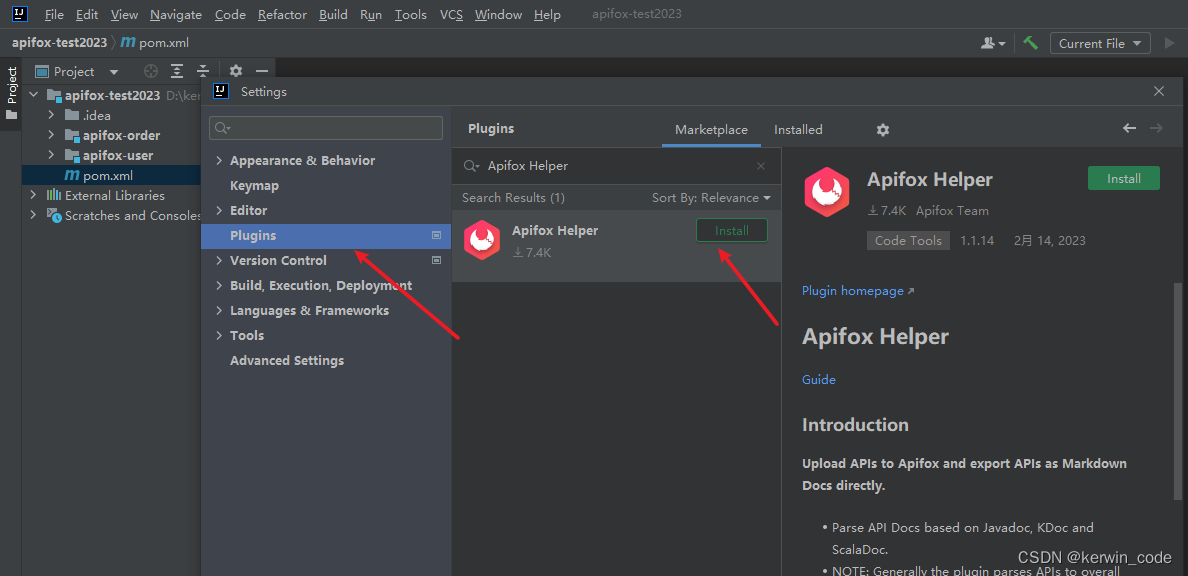The width and height of the screenshot is (1188, 576).
Task: Open the plugins manage gear icon
Action: pos(883,130)
